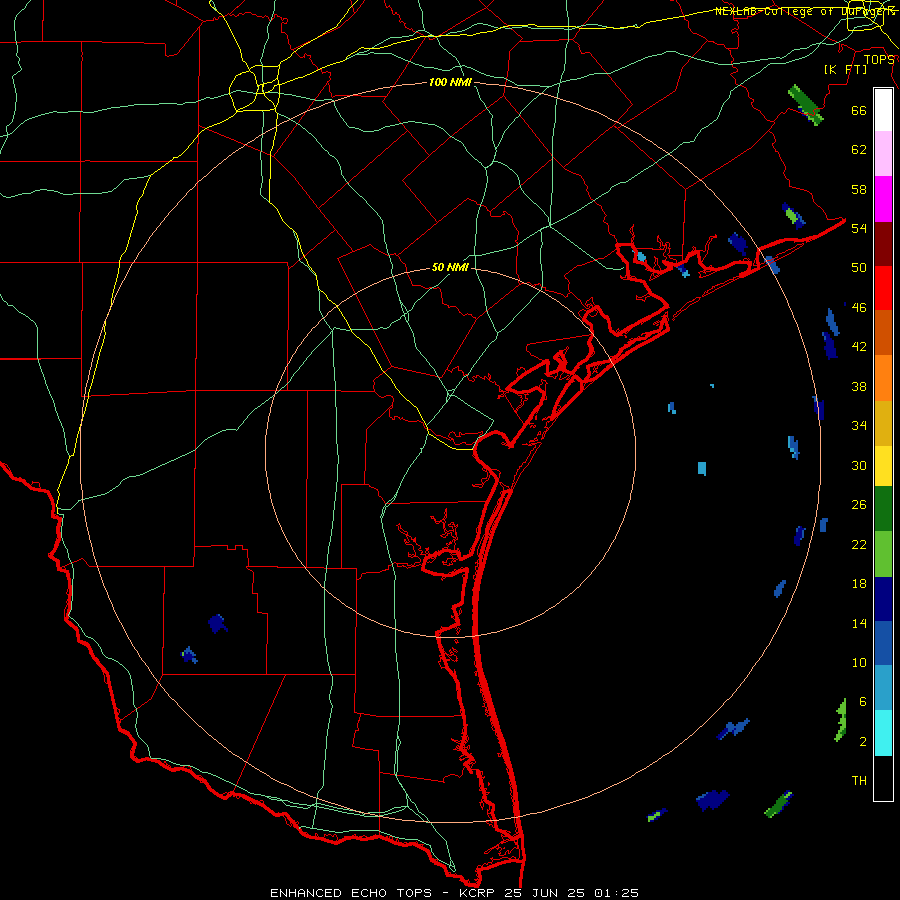
Task: Click the magenta 58 legend swatch
Action: point(883,199)
